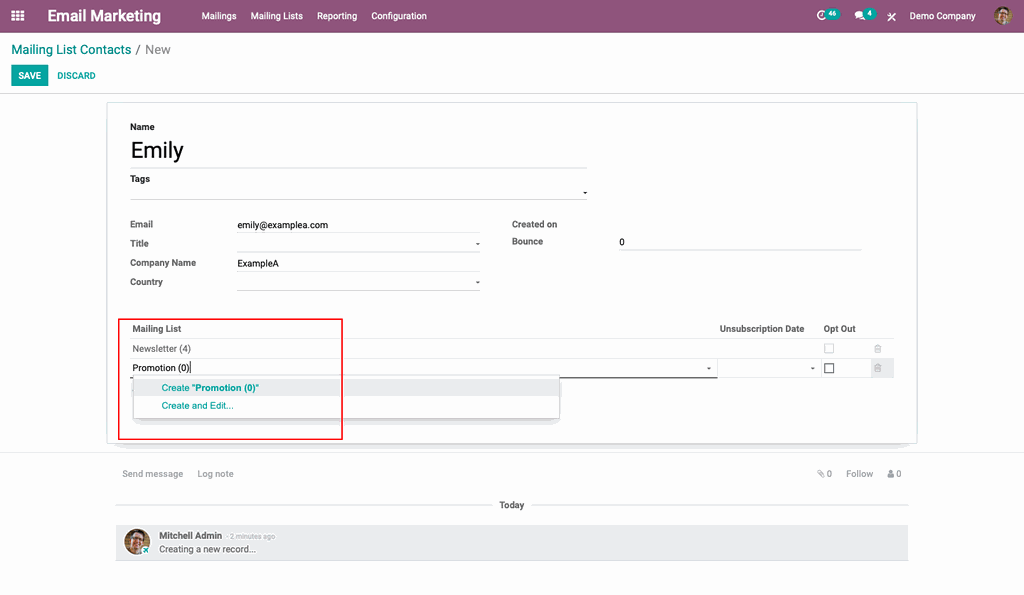Click DISCARD to cancel changes
Screen dimensions: 1024x595
coord(76,74)
